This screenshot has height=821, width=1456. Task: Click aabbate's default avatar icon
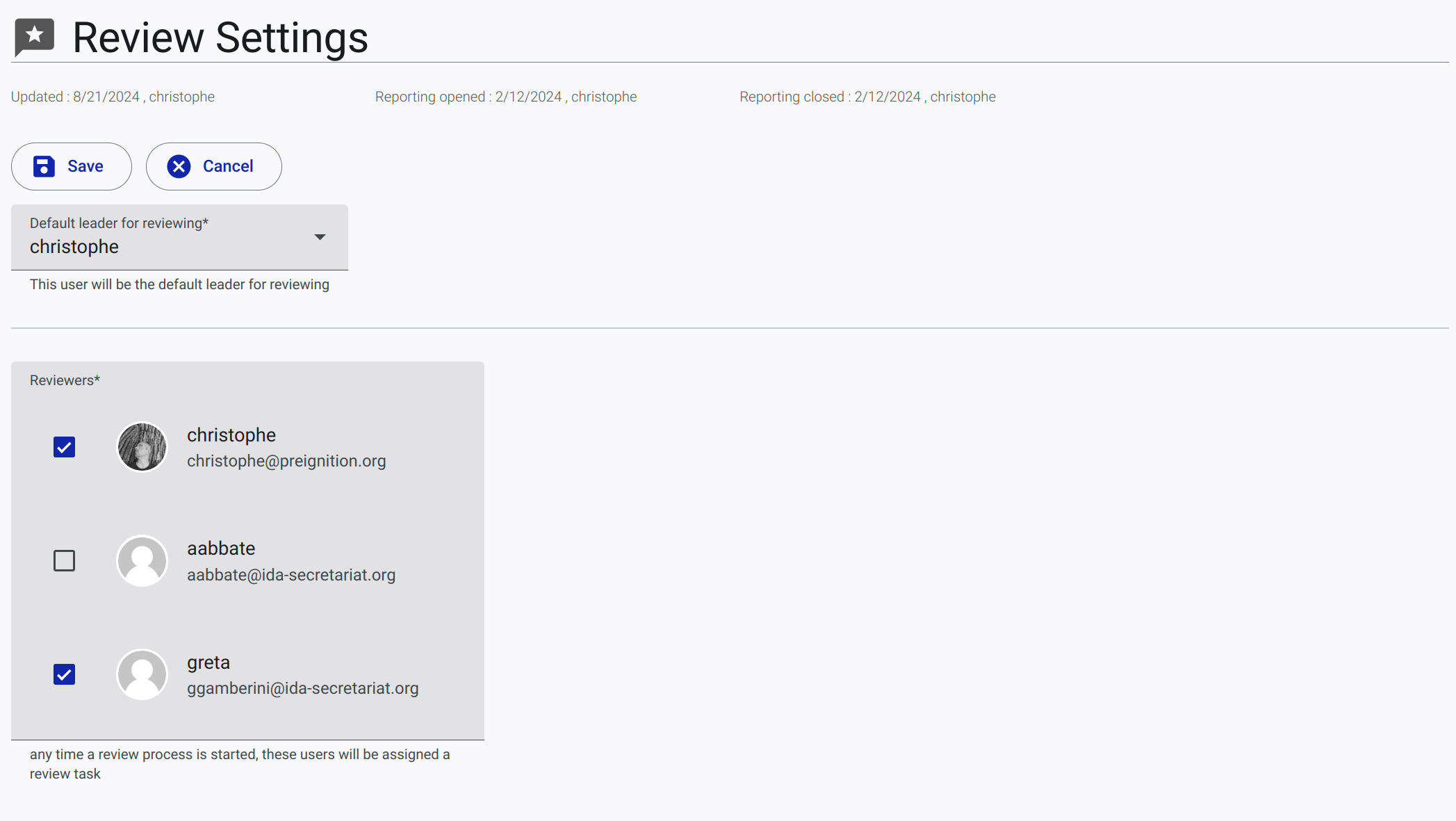click(142, 560)
